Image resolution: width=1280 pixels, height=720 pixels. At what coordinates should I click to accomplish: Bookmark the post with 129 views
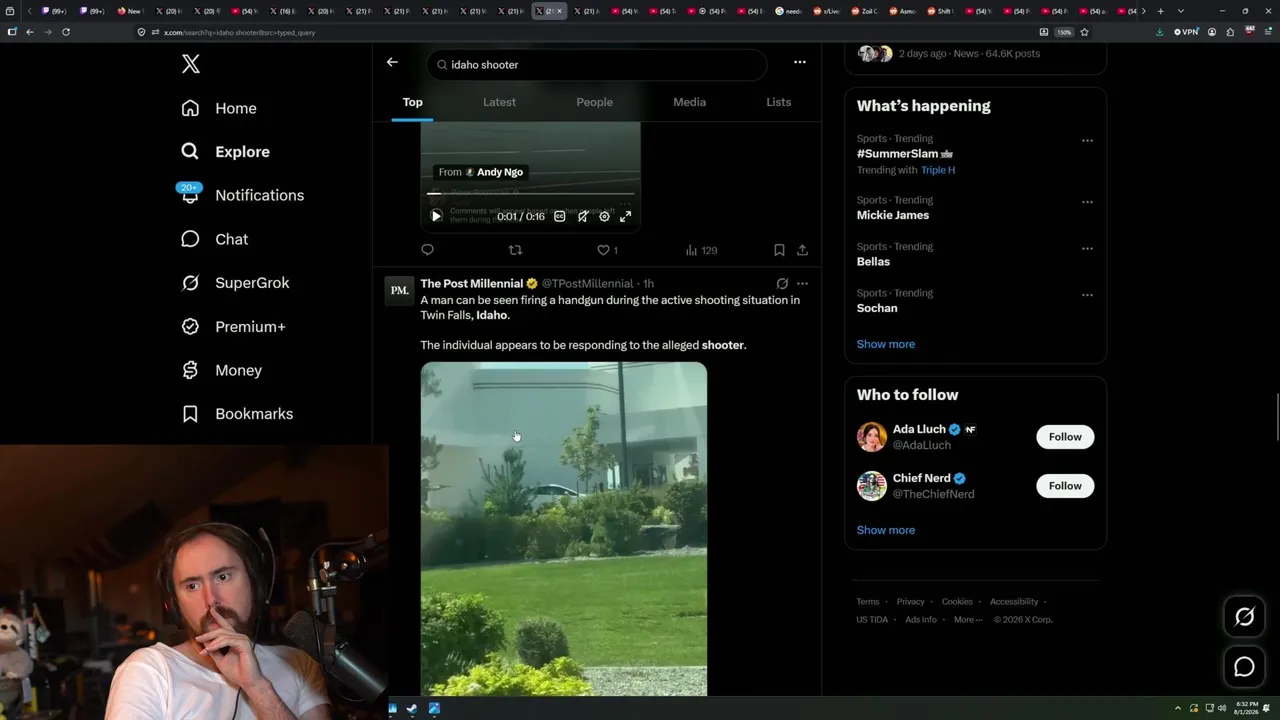coord(779,250)
